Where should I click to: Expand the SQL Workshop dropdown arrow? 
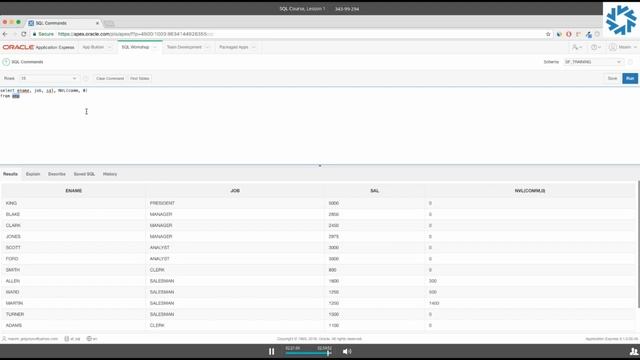155,47
